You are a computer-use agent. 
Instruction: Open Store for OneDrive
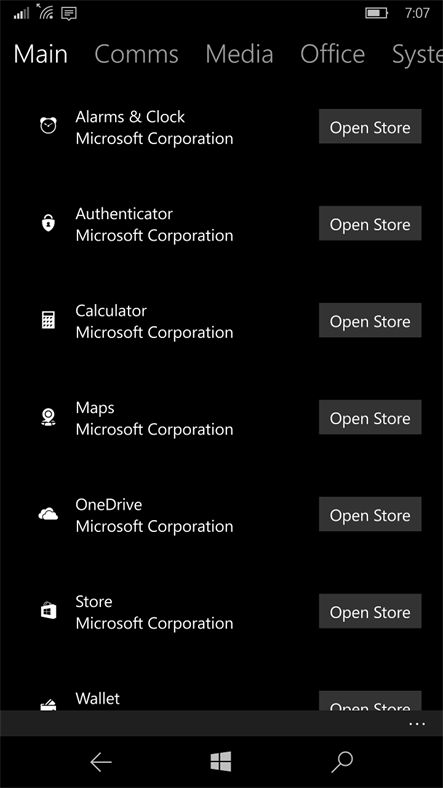point(370,514)
